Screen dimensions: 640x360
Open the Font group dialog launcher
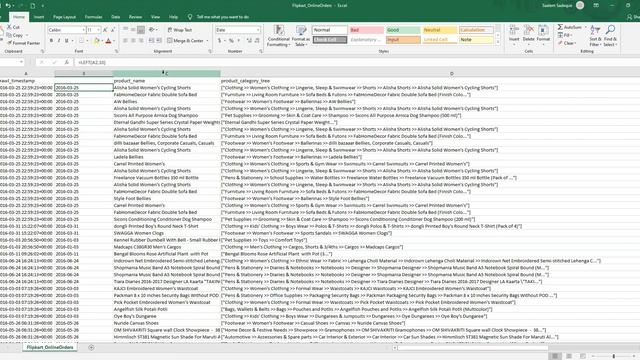(x=116, y=51)
